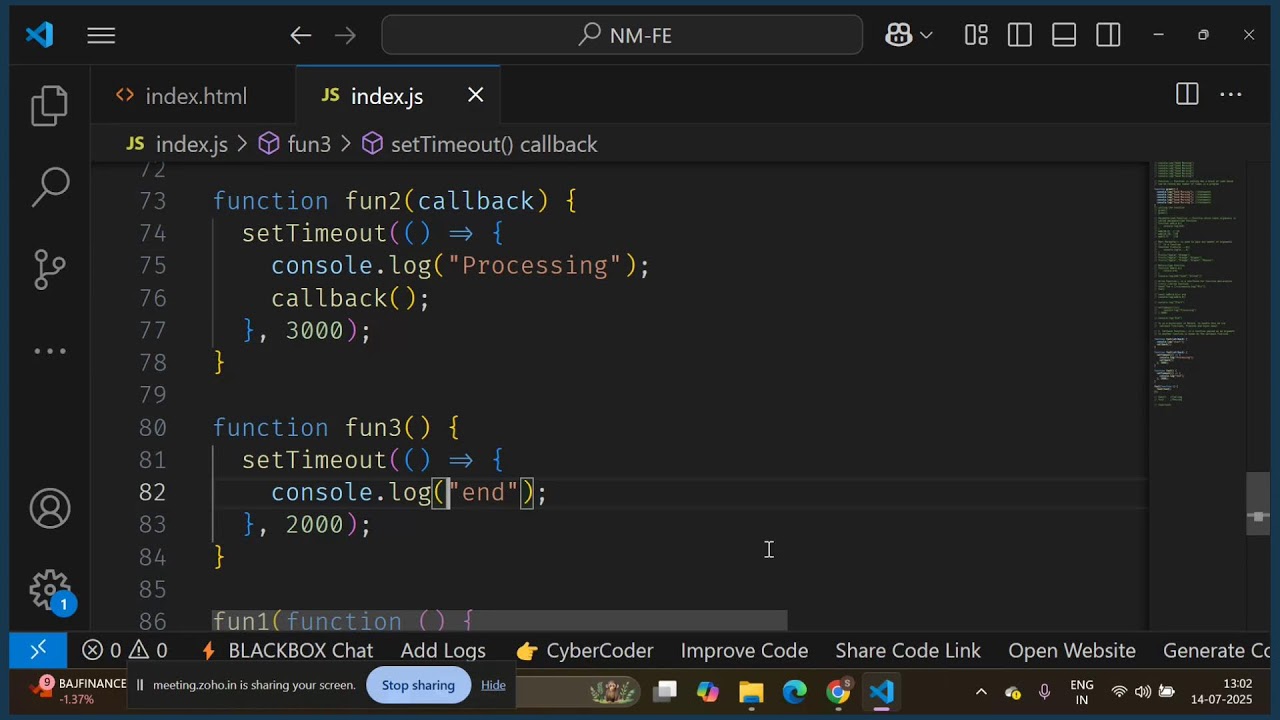Open Copilot app in the taskbar
The image size is (1280, 720).
708,691
